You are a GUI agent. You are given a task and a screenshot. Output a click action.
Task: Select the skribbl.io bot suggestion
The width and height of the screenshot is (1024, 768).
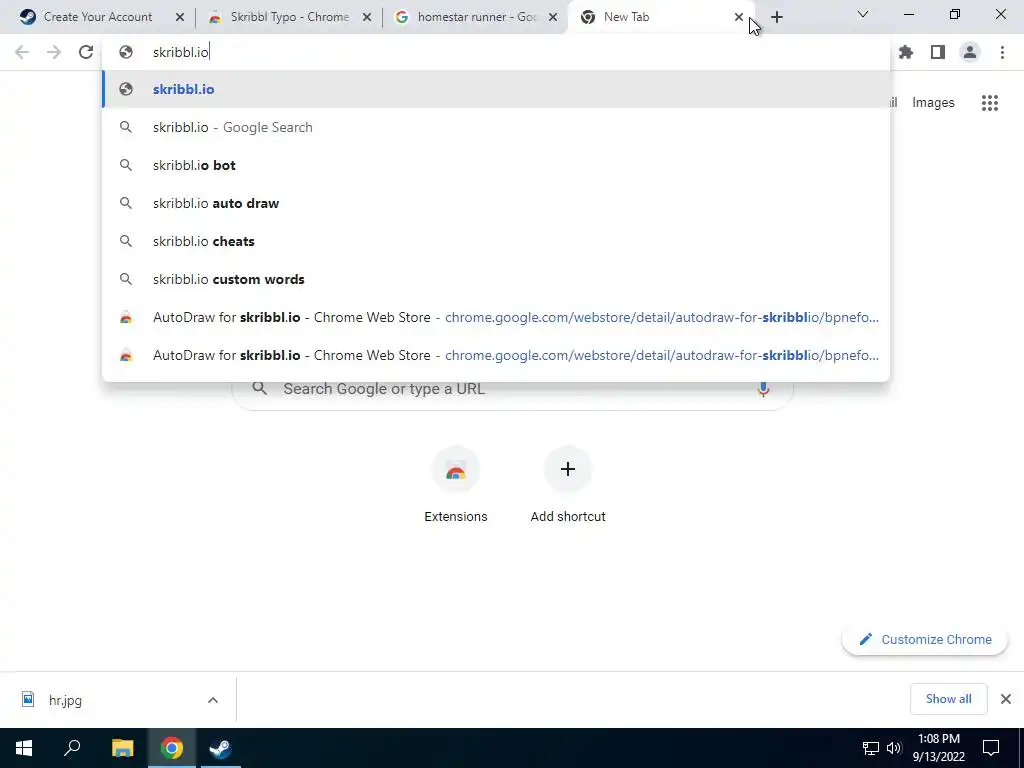pos(496,165)
